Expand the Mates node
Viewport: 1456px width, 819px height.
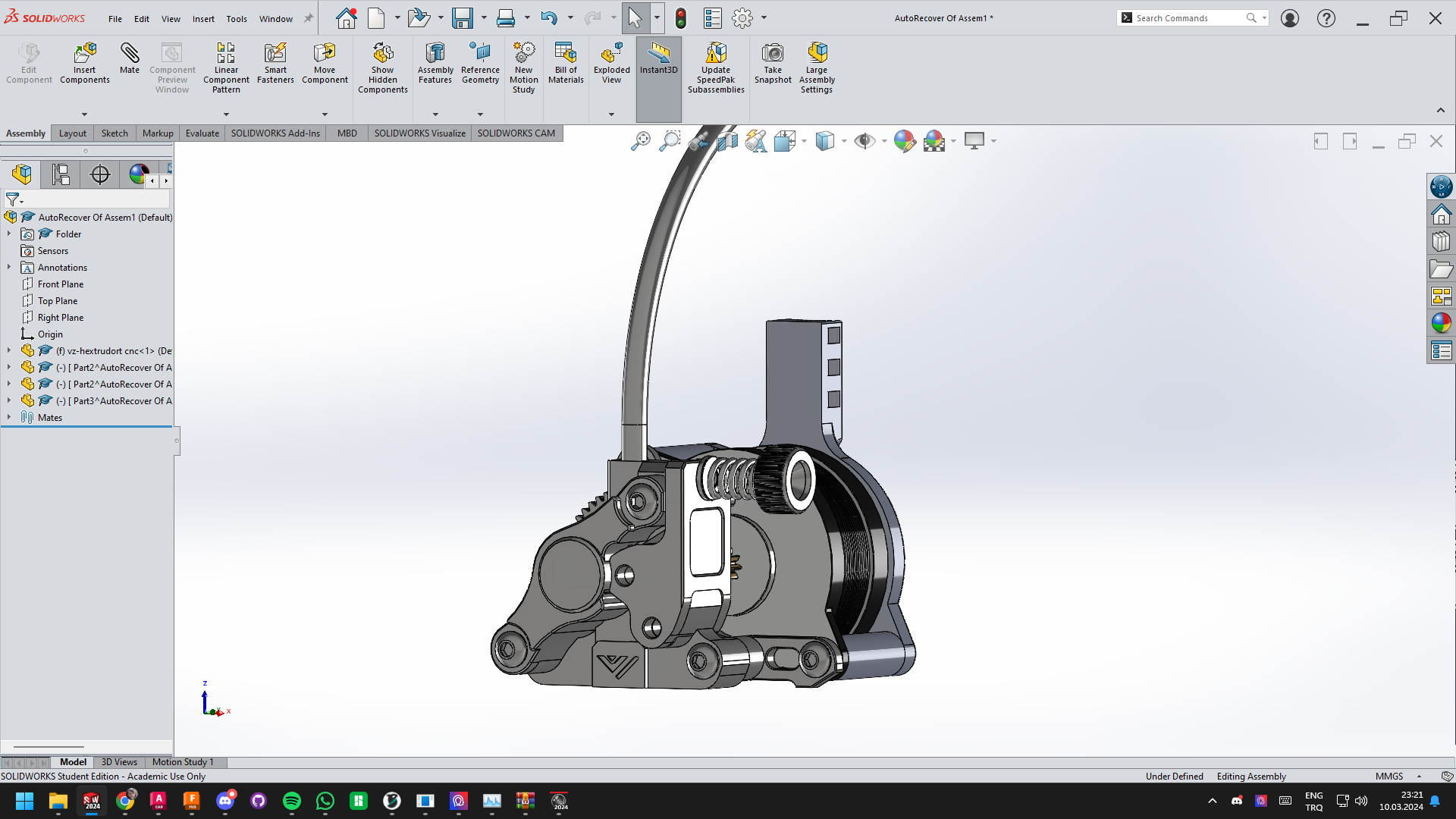9,417
